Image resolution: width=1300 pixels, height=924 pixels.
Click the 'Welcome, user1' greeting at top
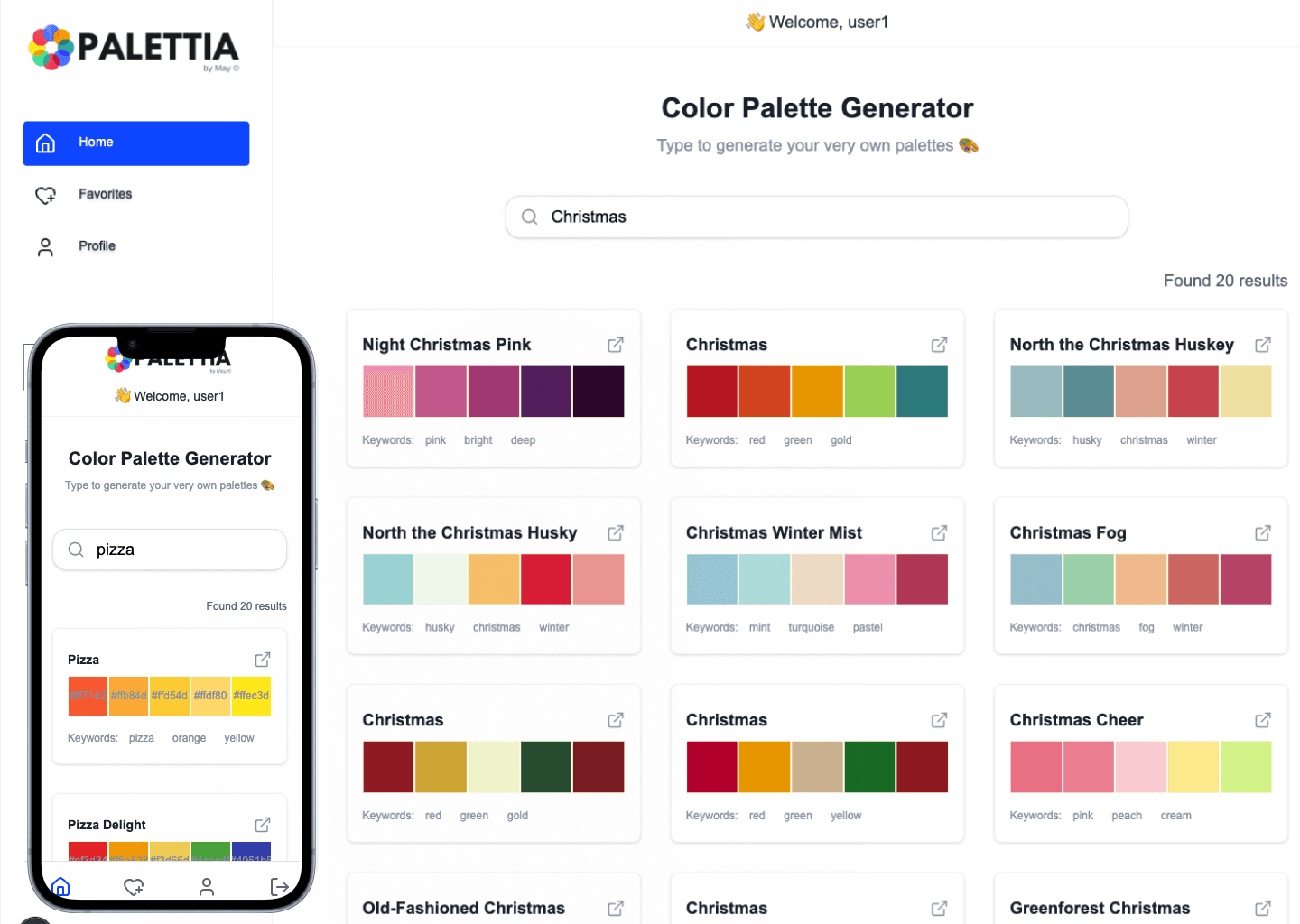tap(818, 22)
